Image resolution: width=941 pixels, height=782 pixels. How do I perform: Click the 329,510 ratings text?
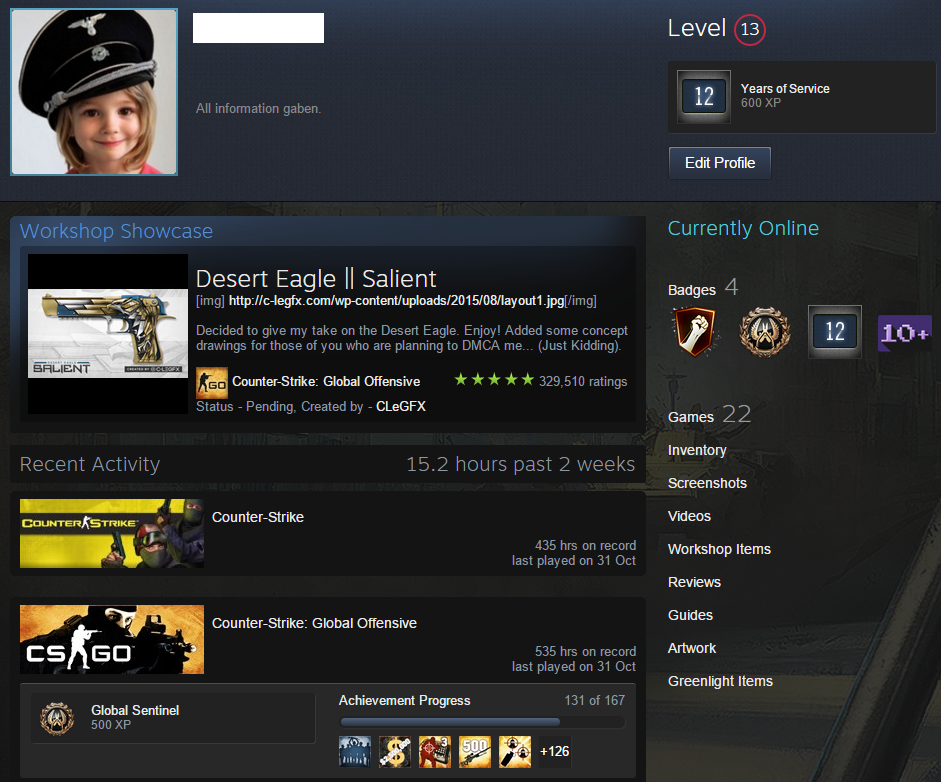[x=583, y=382]
